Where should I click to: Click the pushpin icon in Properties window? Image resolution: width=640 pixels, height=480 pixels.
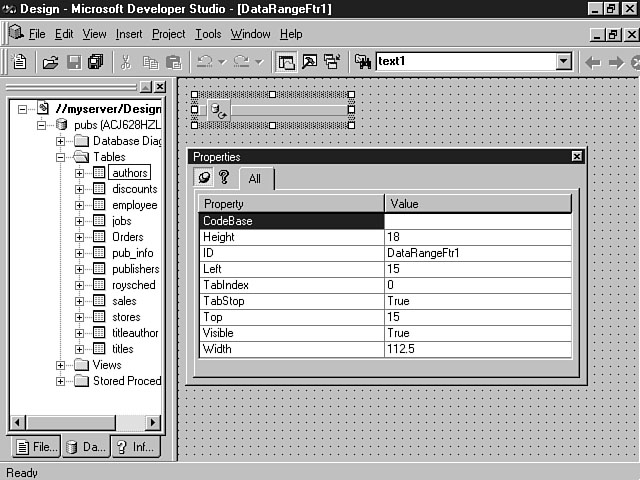point(205,178)
